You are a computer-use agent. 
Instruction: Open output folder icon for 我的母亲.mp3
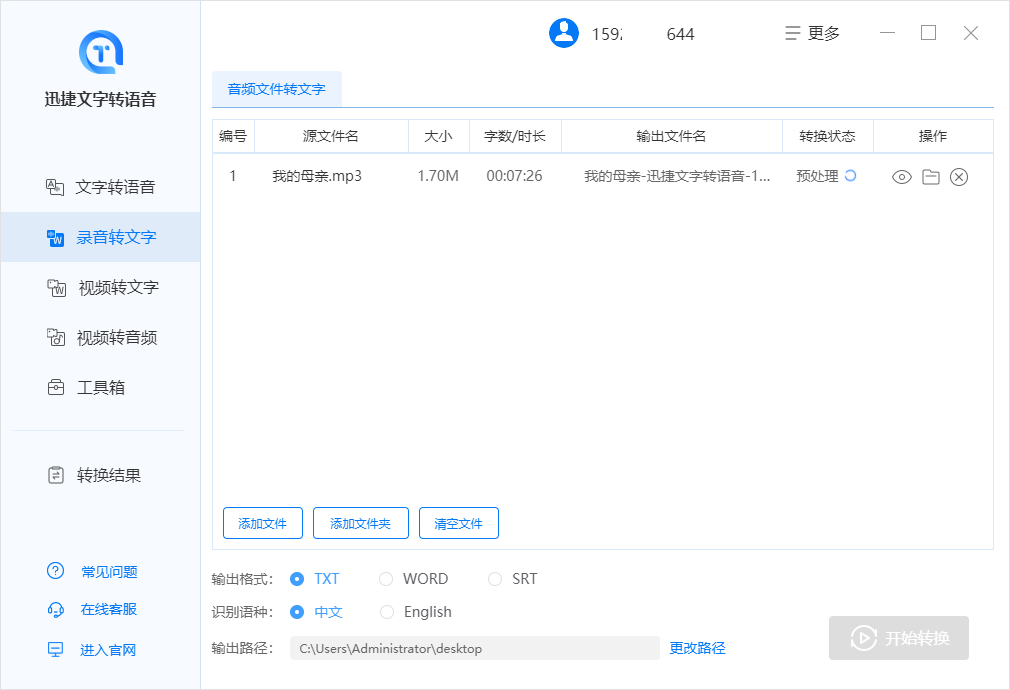click(x=930, y=177)
